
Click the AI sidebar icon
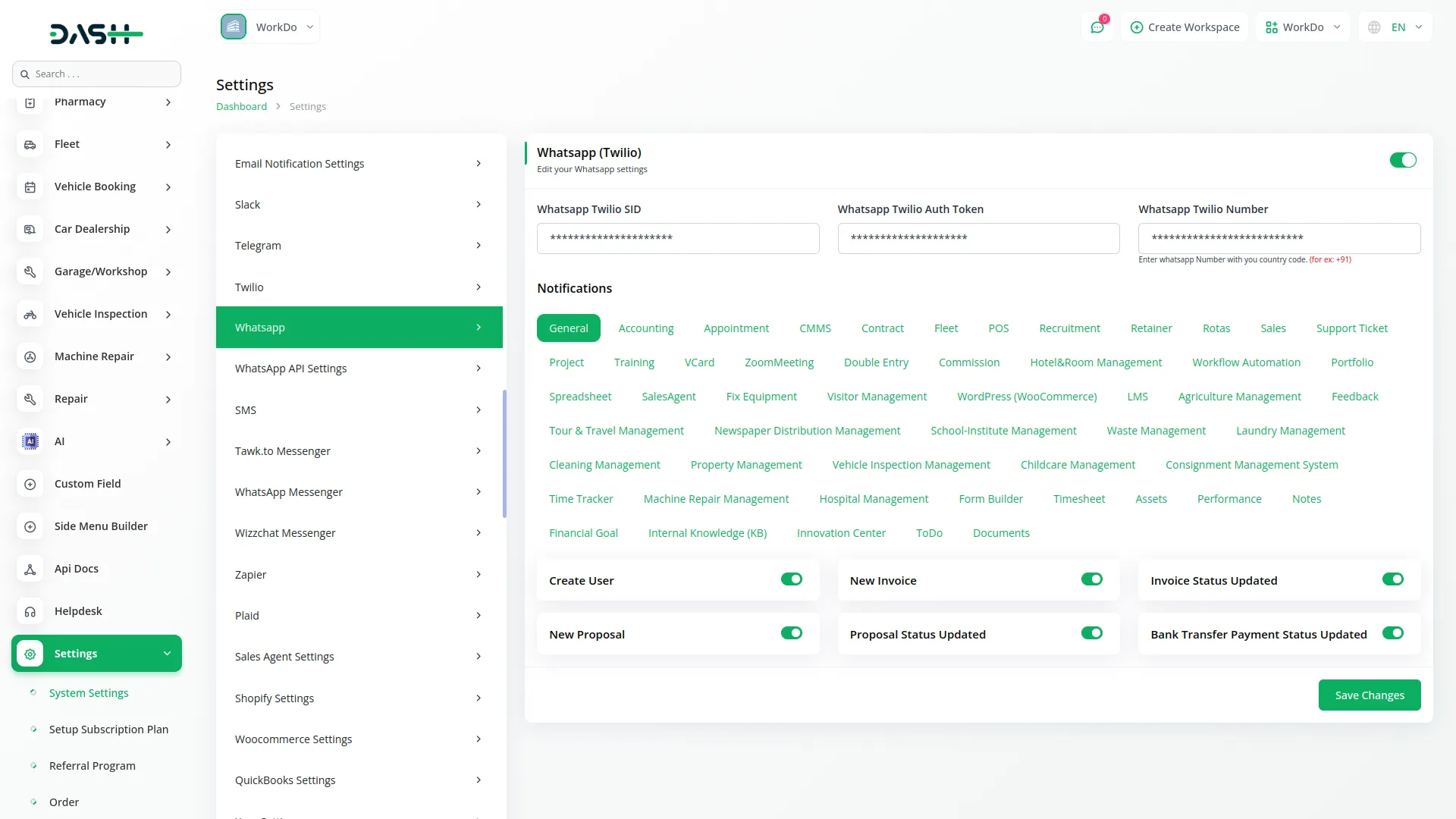pyautogui.click(x=30, y=441)
